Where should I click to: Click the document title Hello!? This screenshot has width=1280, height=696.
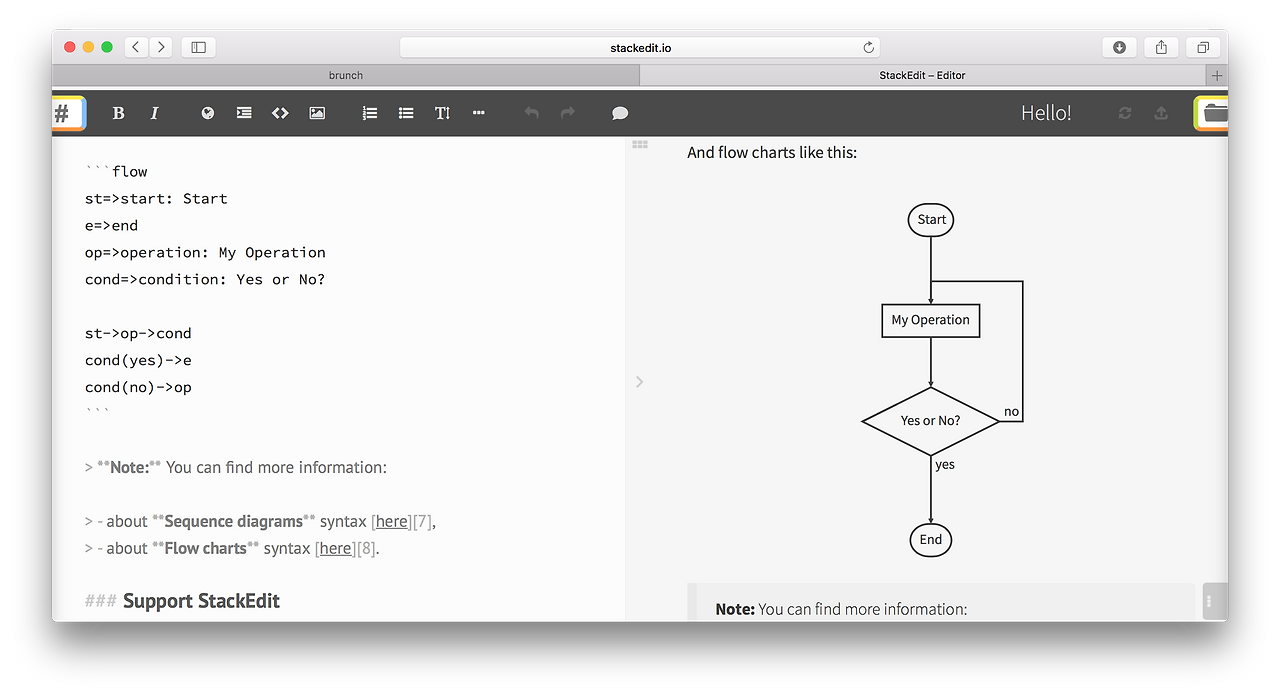point(1046,113)
